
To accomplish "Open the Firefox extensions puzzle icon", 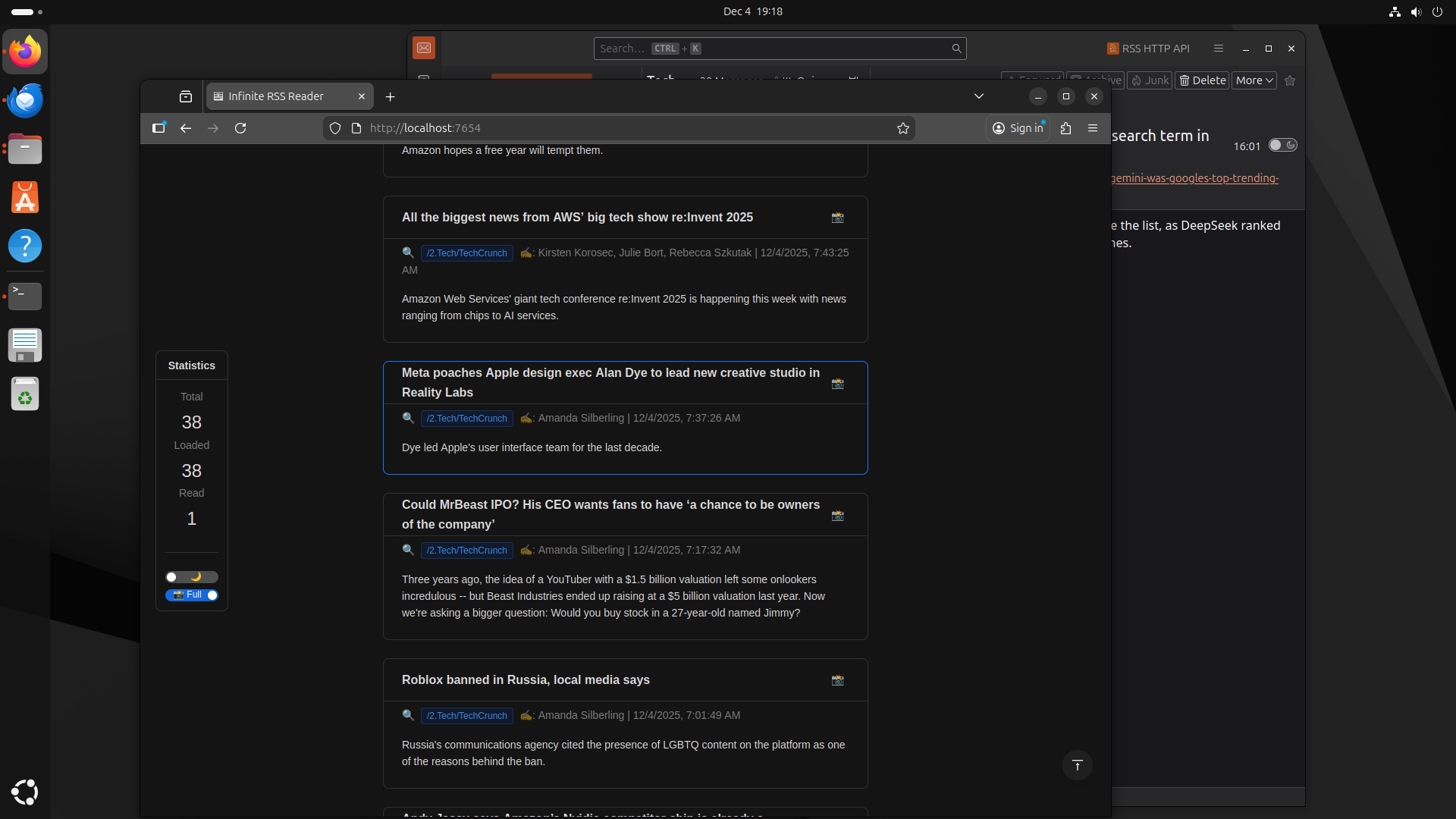I will point(1066,128).
